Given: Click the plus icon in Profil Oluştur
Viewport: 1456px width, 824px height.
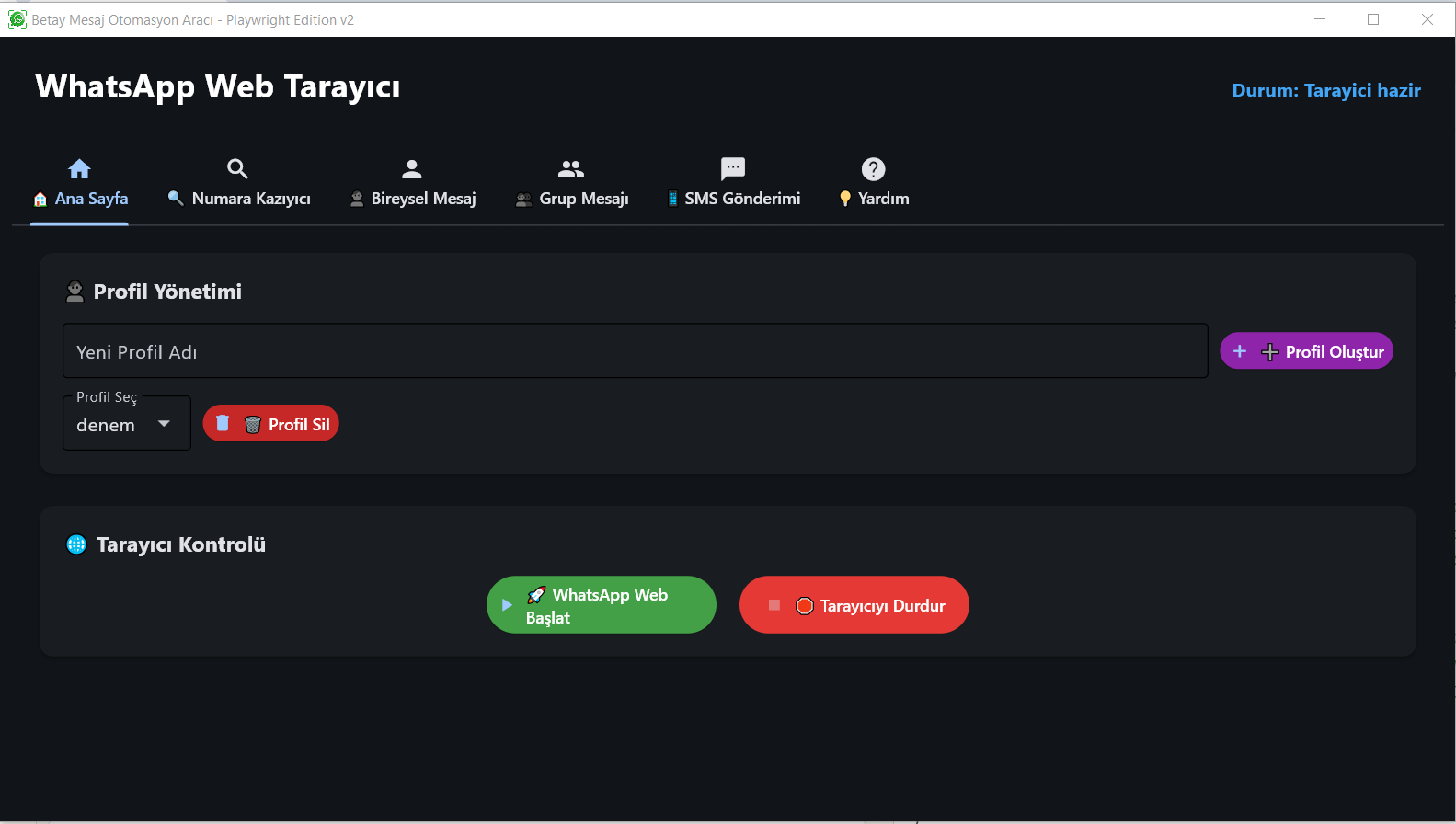Looking at the screenshot, I should [x=1240, y=351].
